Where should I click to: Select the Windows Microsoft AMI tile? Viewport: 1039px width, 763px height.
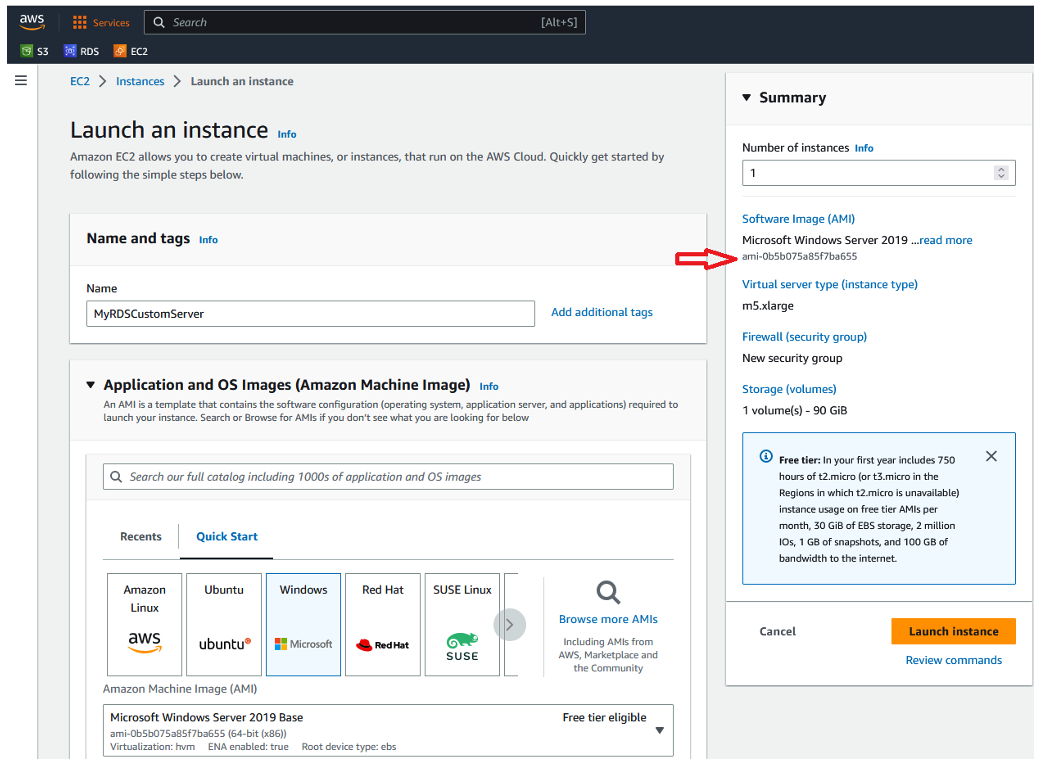click(303, 624)
